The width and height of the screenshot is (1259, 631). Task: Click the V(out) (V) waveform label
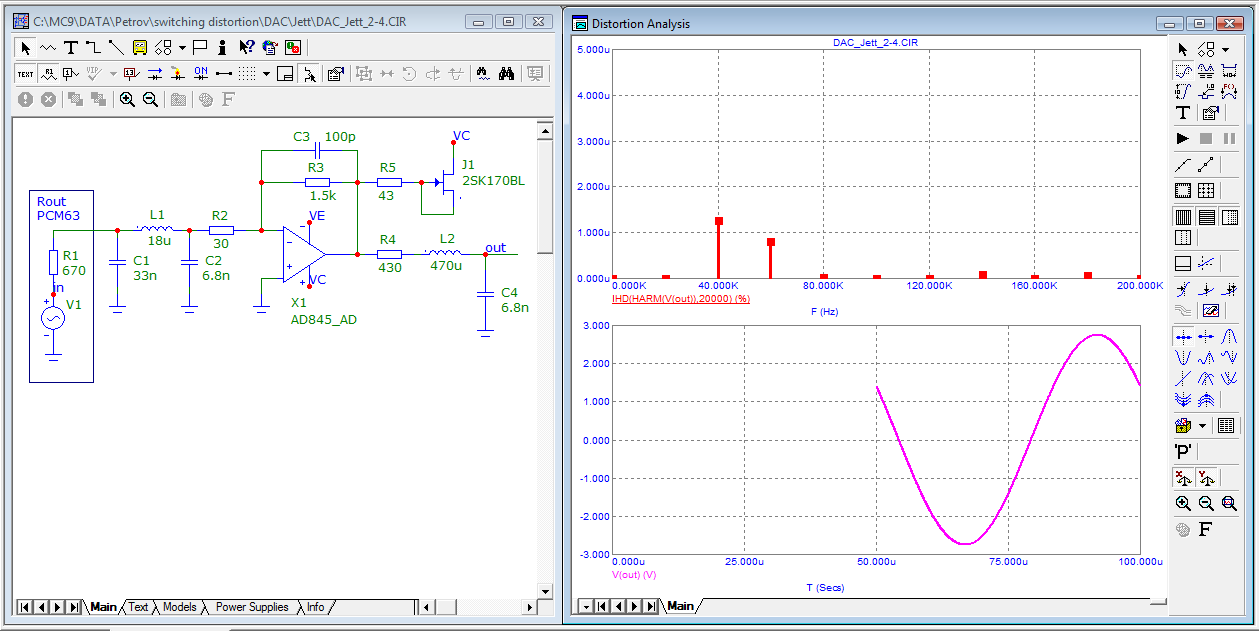633,576
